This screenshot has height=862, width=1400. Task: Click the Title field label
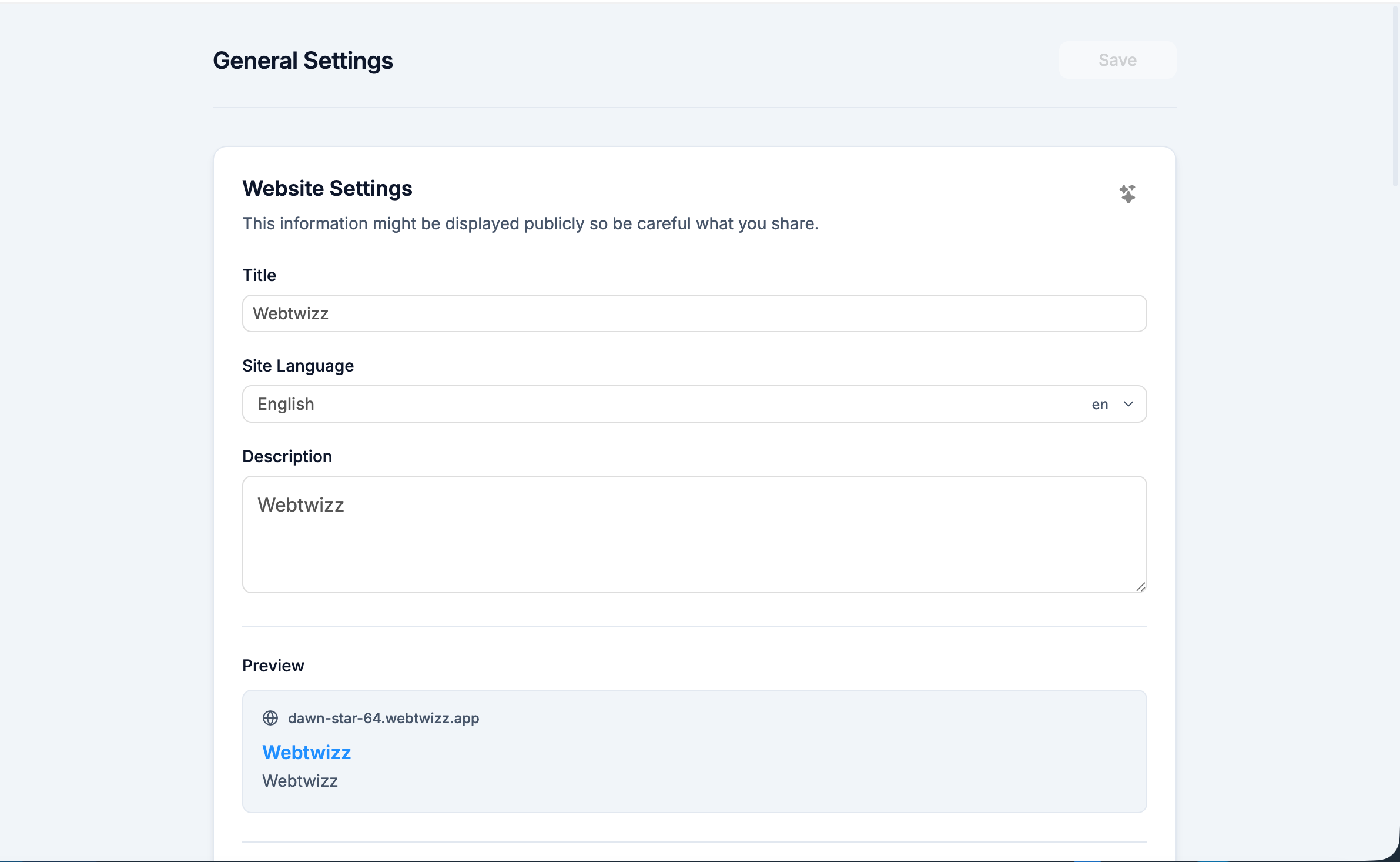259,275
